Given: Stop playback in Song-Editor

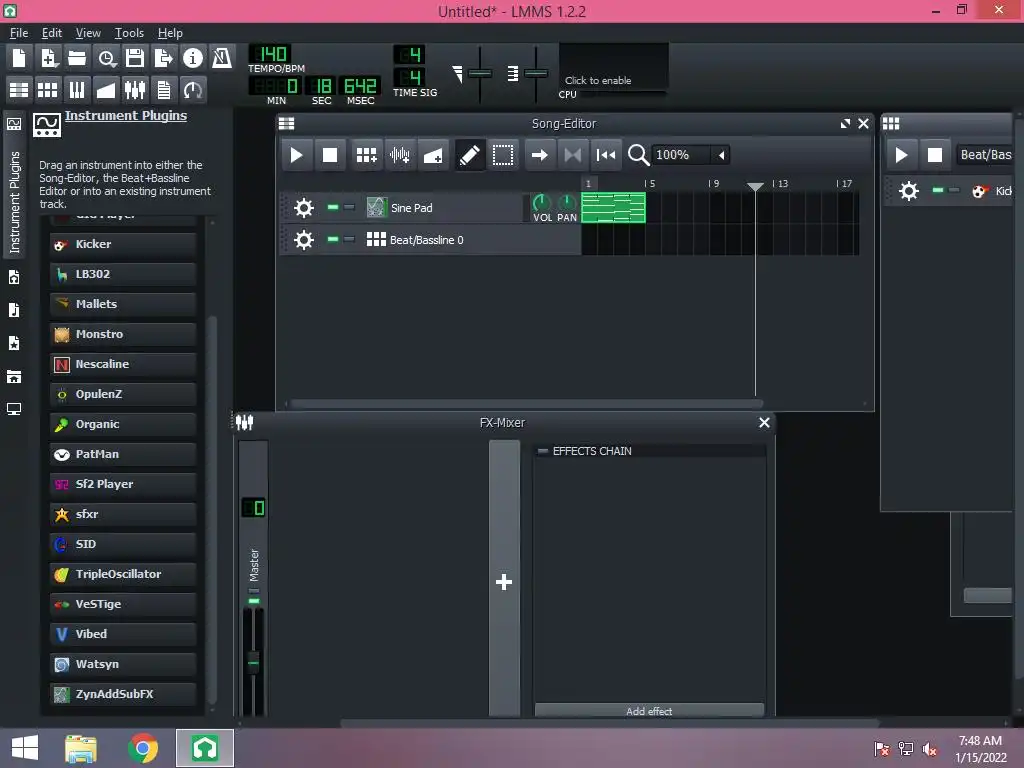Looking at the screenshot, I should point(330,155).
